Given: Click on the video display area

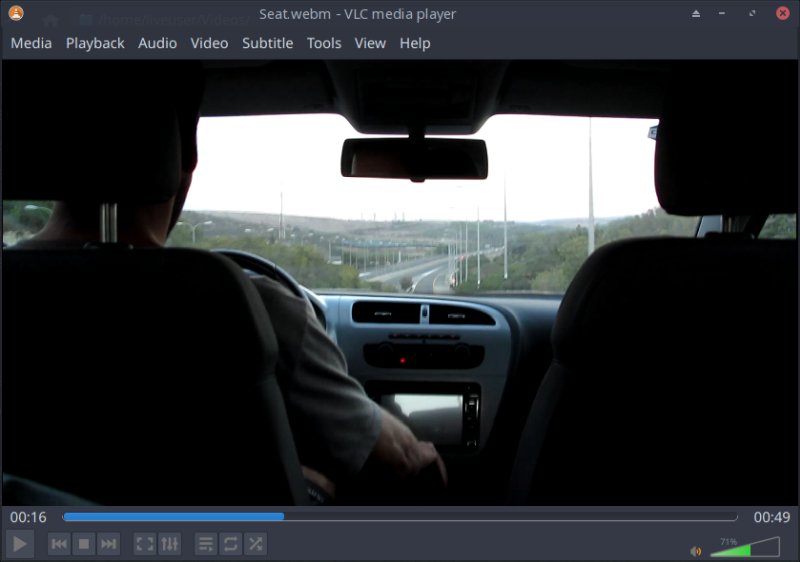Looking at the screenshot, I should 400,283.
